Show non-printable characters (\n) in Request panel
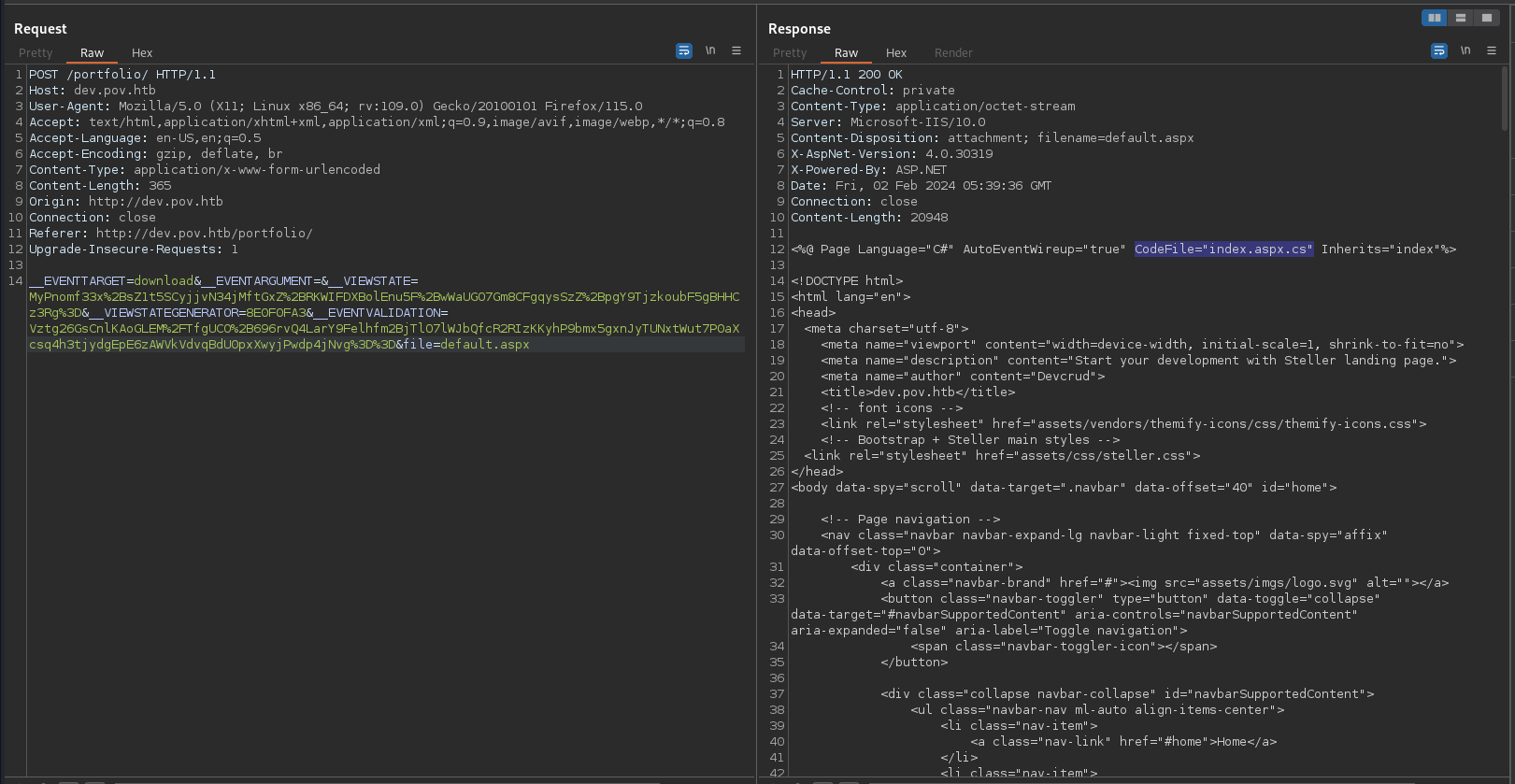The height and width of the screenshot is (784, 1515). (x=710, y=50)
